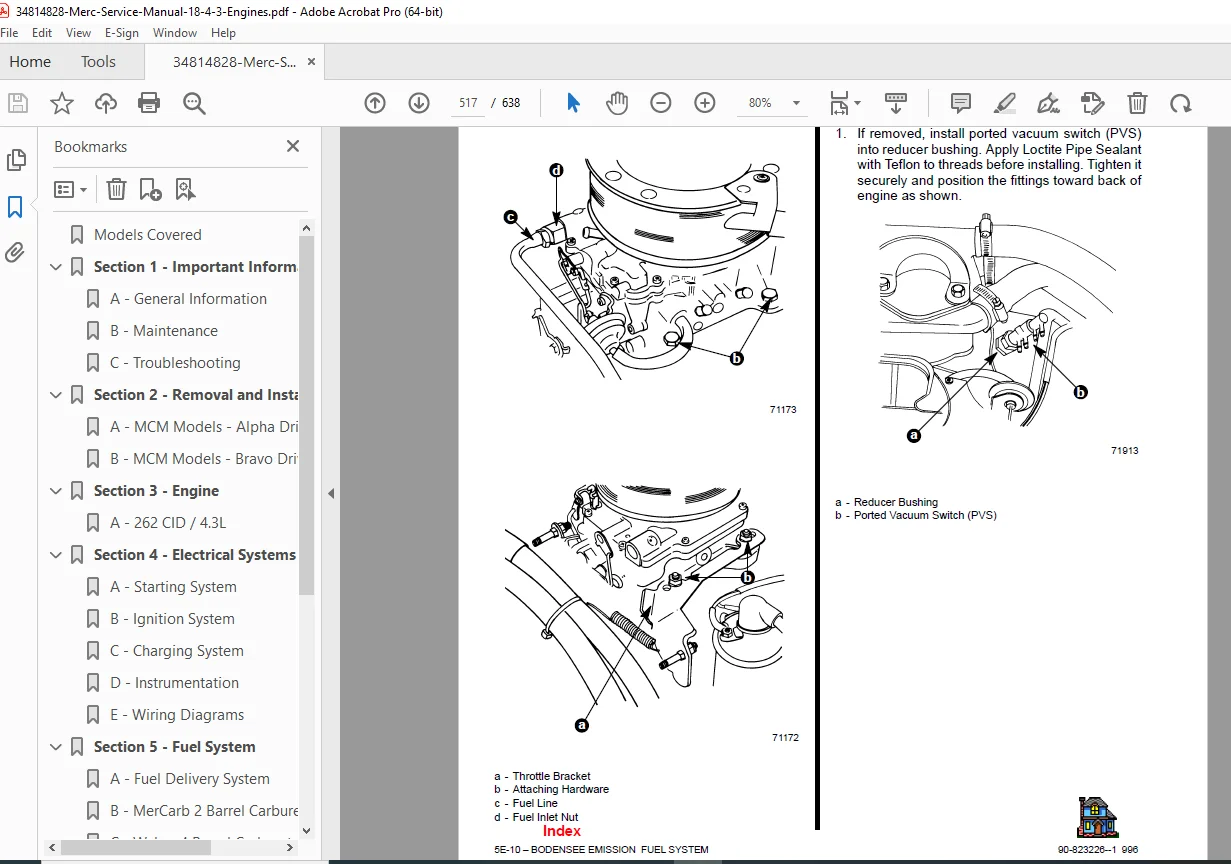Screen dimensions: 1231x864
Task: Add the document to starred files
Action: 62,103
